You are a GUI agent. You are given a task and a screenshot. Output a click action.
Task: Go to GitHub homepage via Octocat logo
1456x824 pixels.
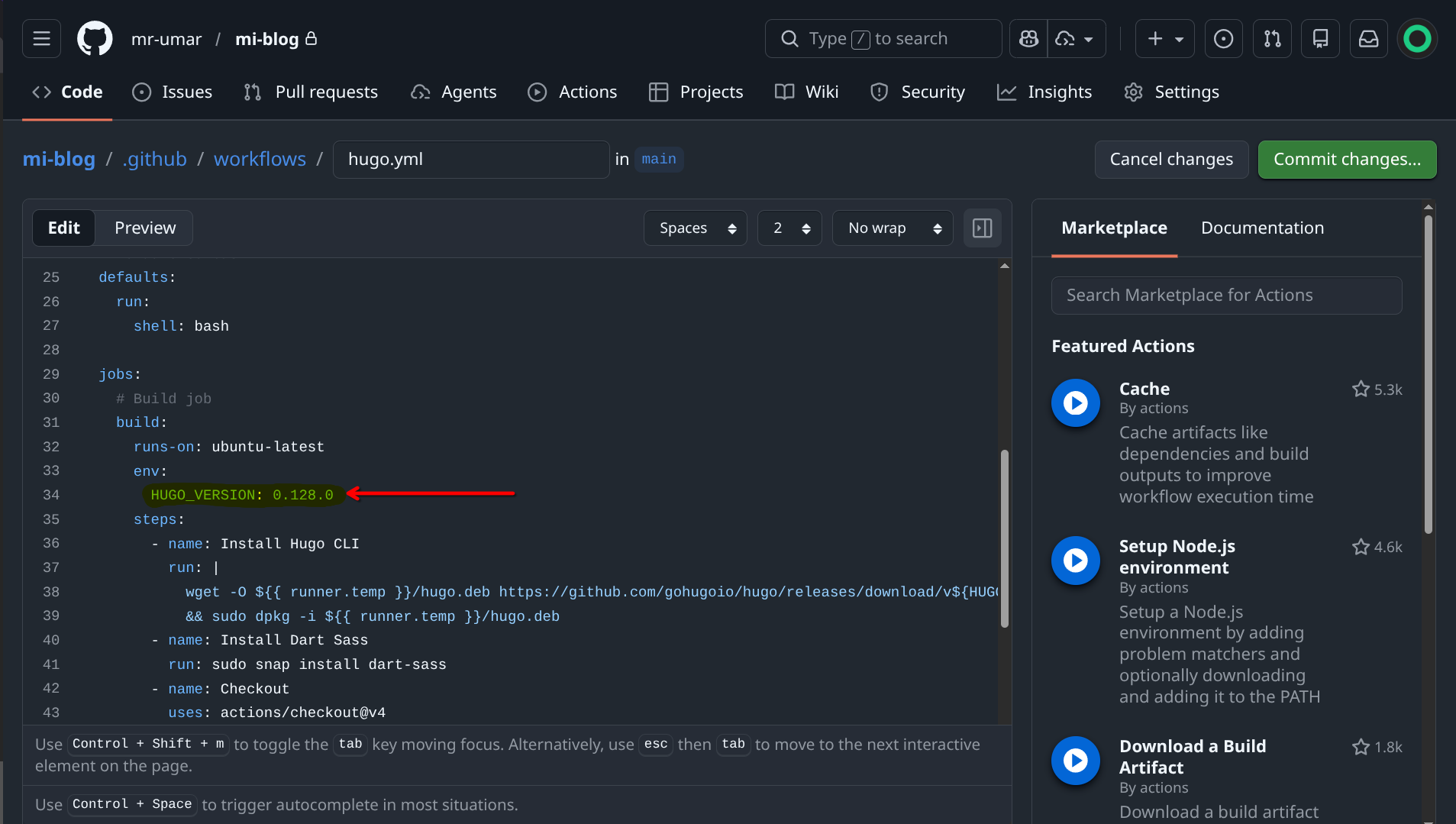95,39
